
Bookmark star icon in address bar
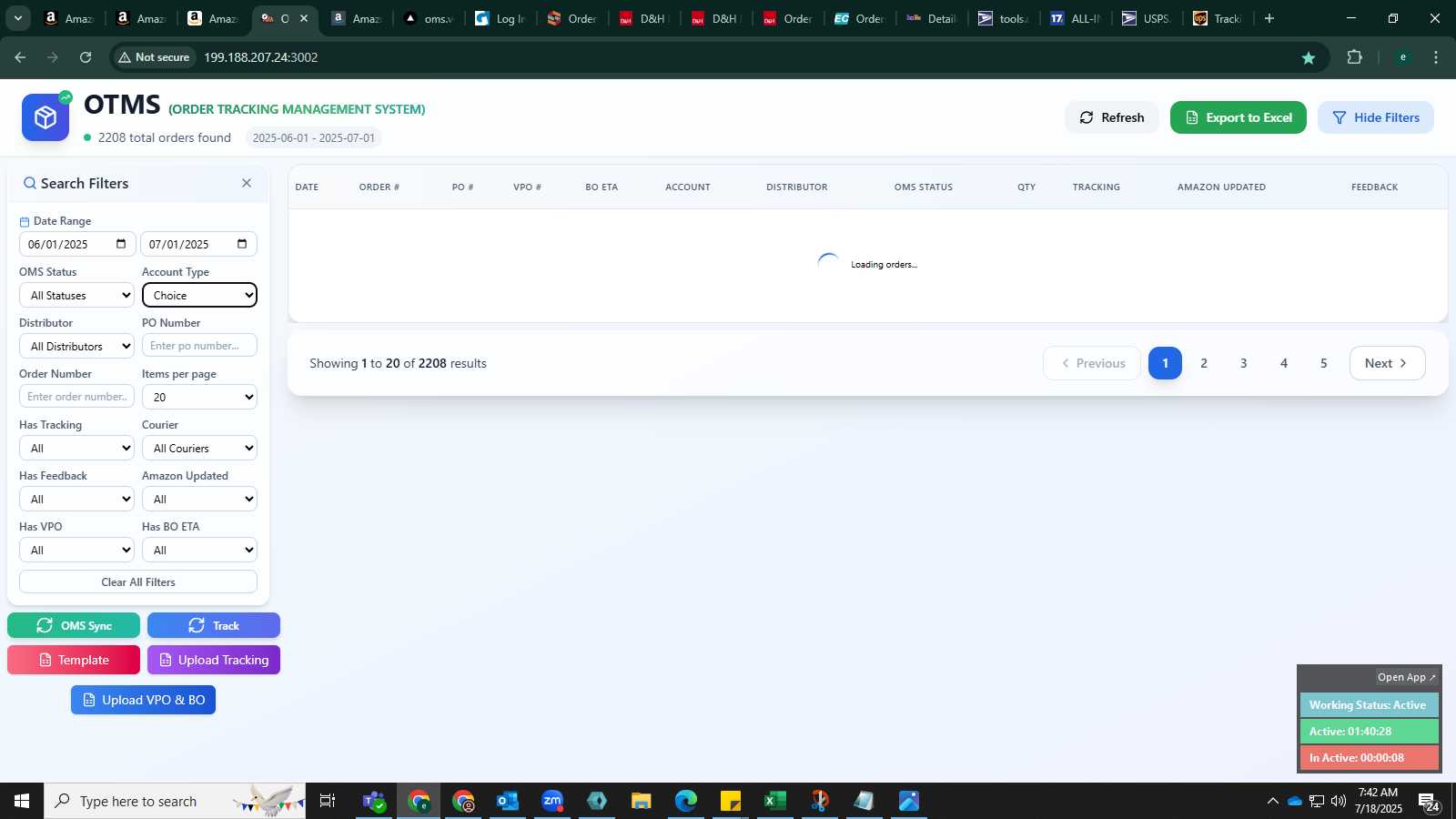(1309, 57)
